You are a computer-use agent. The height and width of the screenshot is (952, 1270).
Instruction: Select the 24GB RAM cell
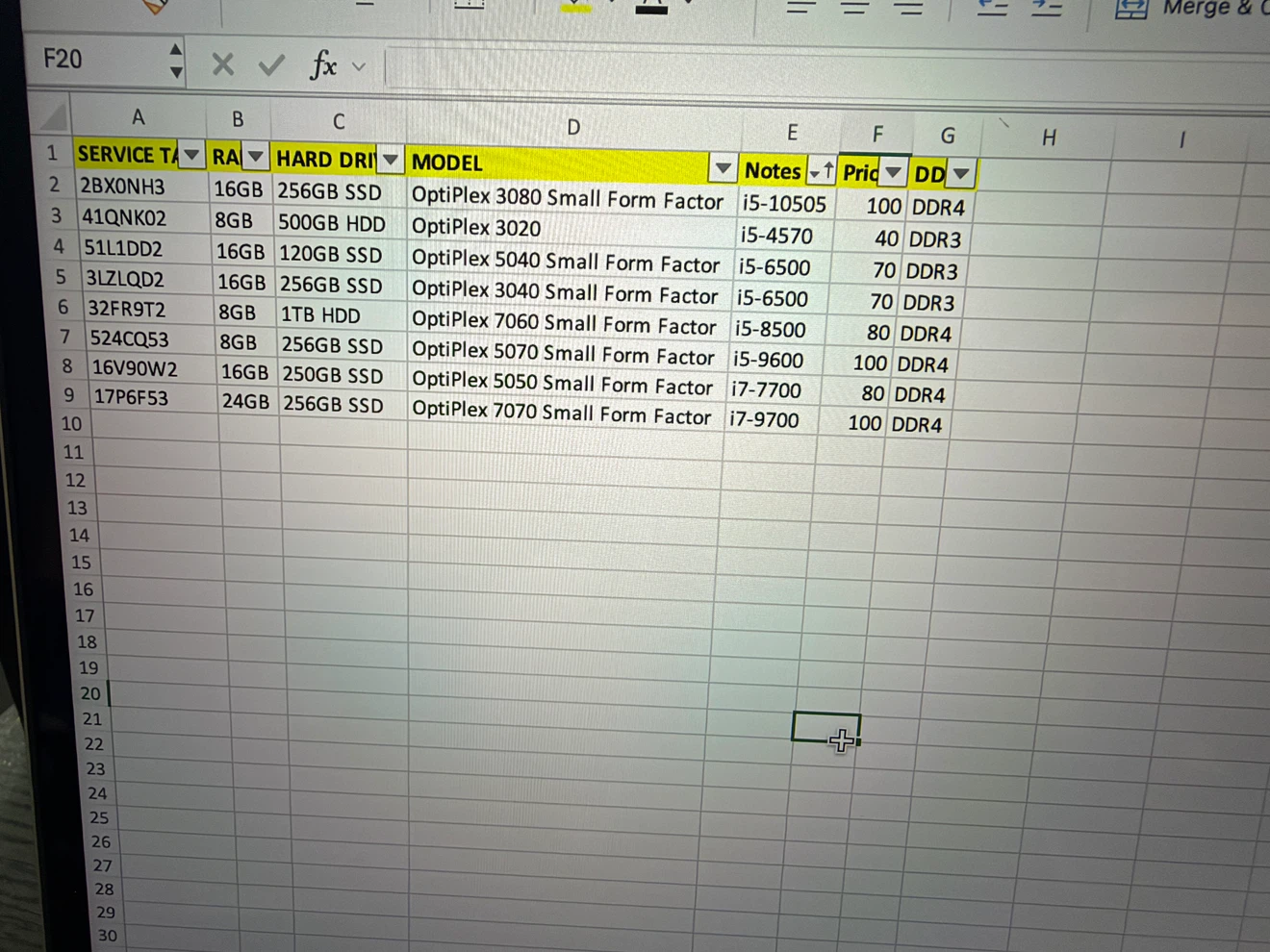(x=247, y=401)
